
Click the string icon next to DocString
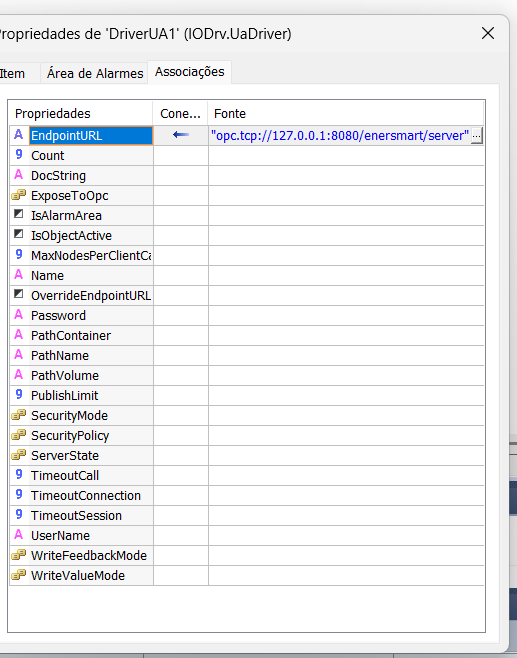[x=18, y=175]
